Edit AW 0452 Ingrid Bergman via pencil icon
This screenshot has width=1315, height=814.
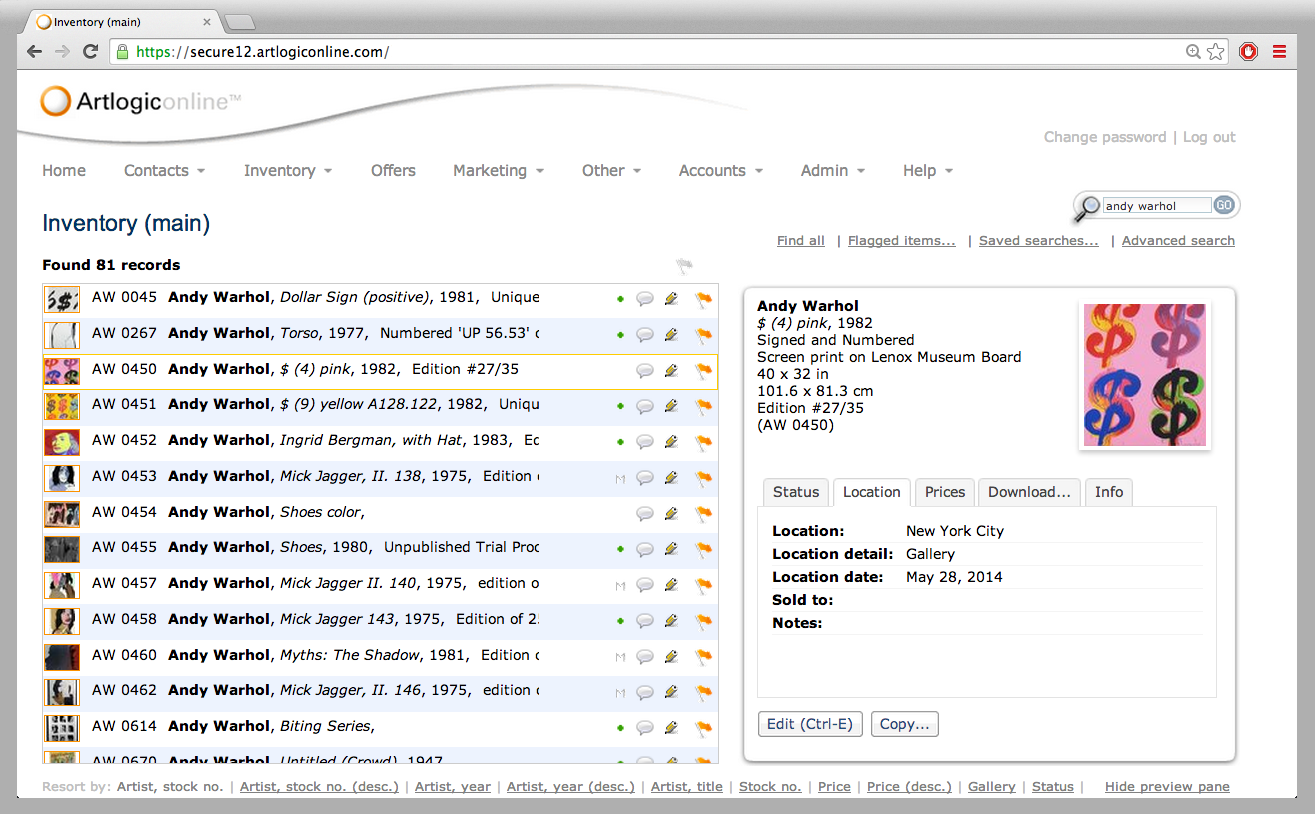coord(672,441)
